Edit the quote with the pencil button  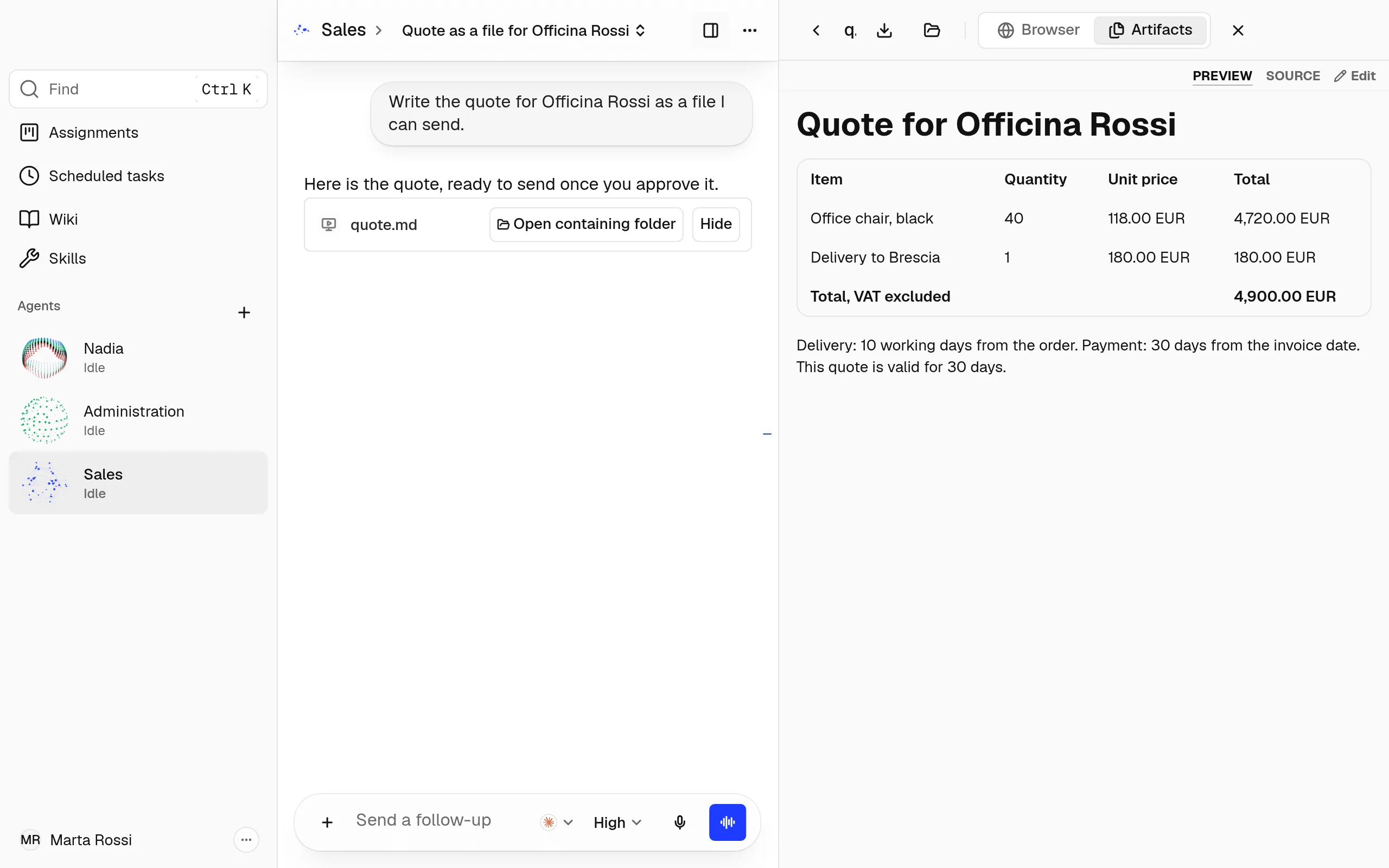click(1355, 76)
